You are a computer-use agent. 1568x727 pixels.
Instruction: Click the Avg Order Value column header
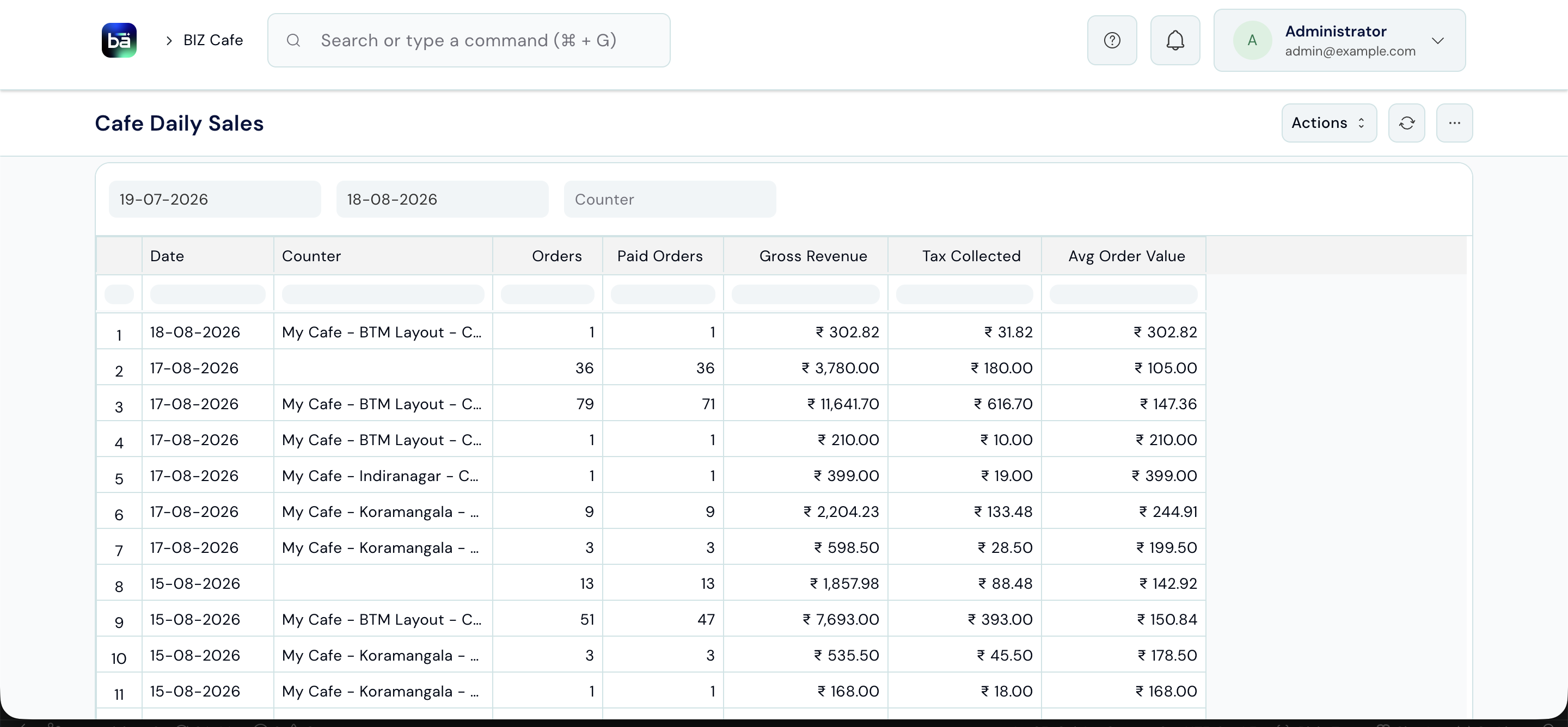tap(1124, 256)
